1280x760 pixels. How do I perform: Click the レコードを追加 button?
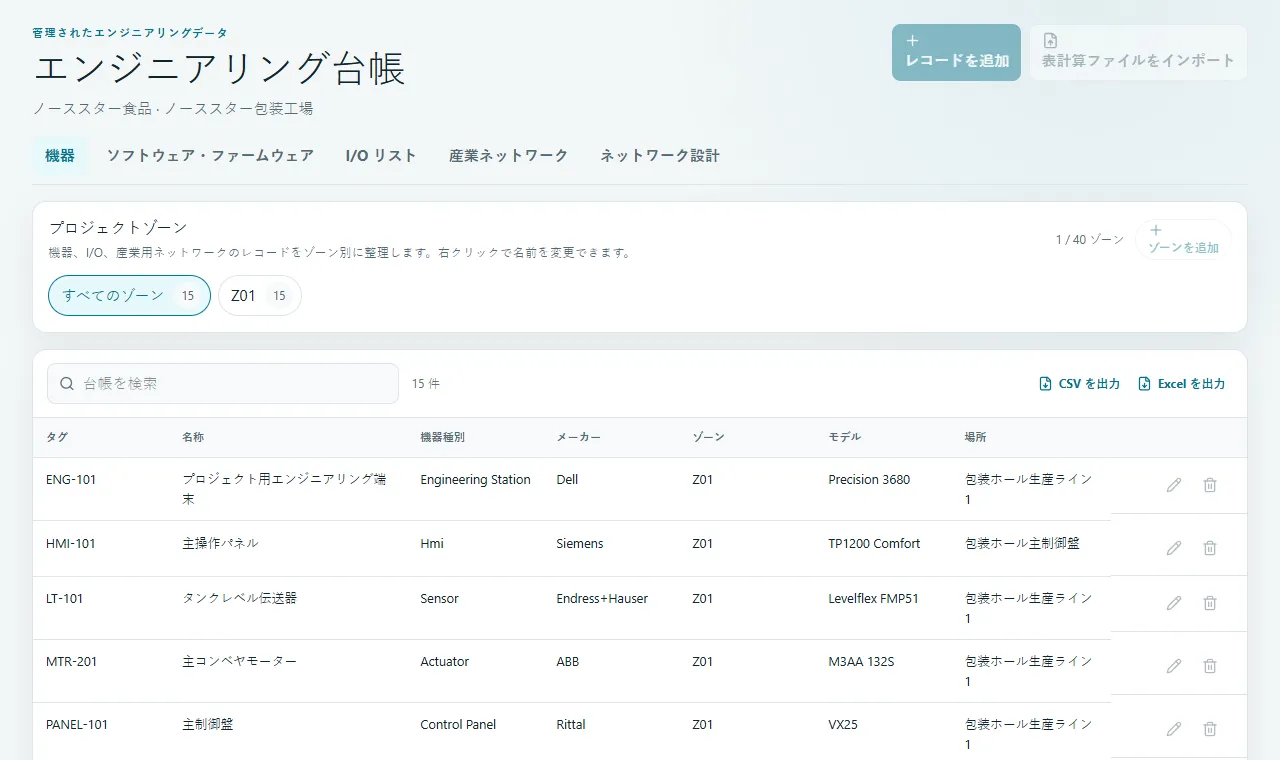point(956,52)
